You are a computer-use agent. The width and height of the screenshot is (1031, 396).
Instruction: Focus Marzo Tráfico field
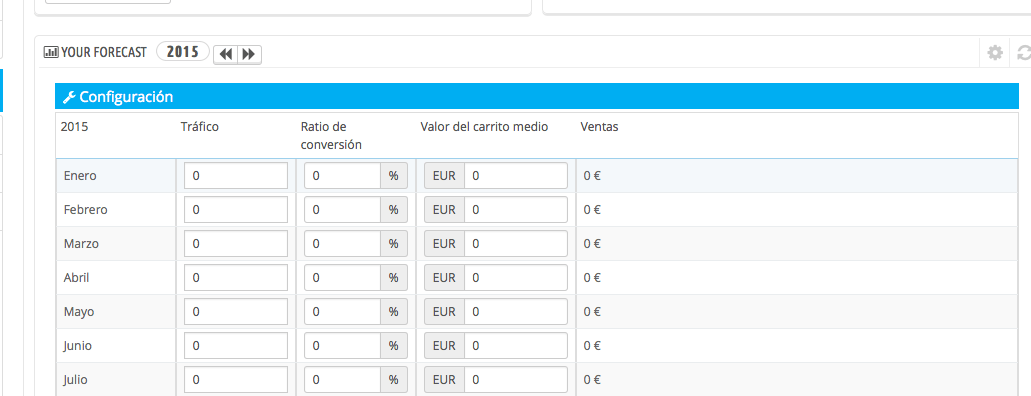[x=236, y=243]
